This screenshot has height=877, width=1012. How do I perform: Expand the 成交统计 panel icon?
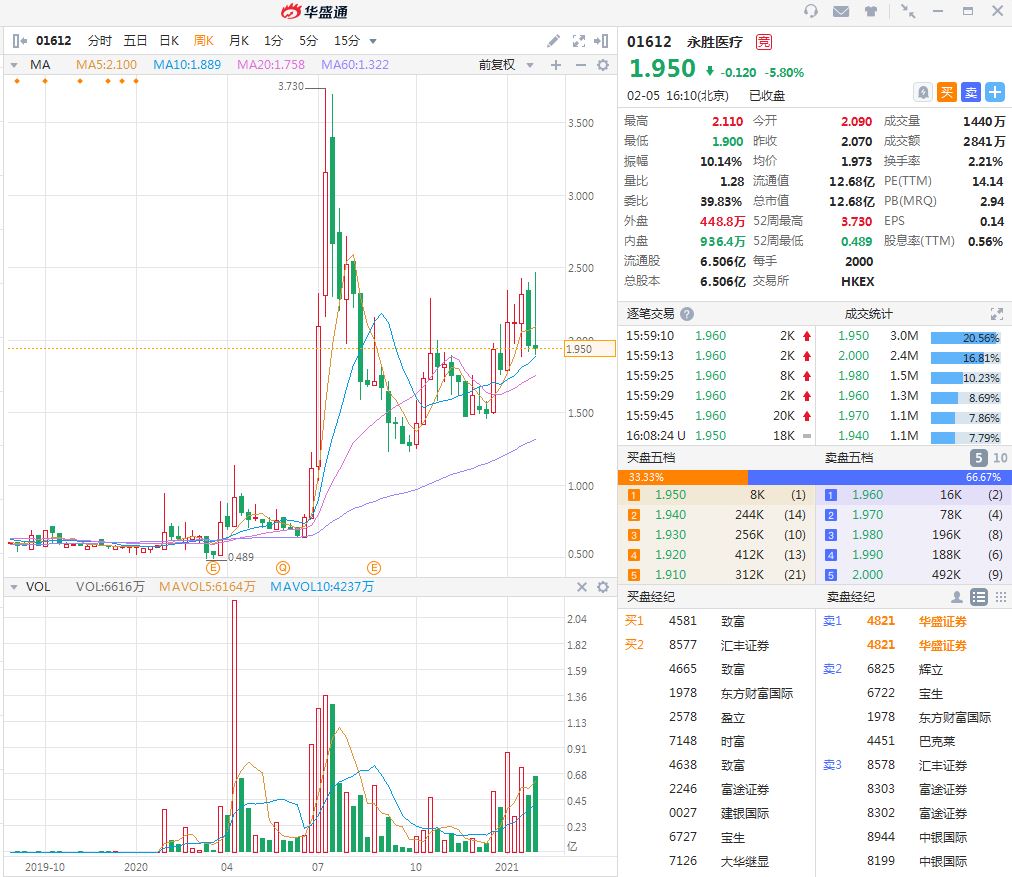997,314
